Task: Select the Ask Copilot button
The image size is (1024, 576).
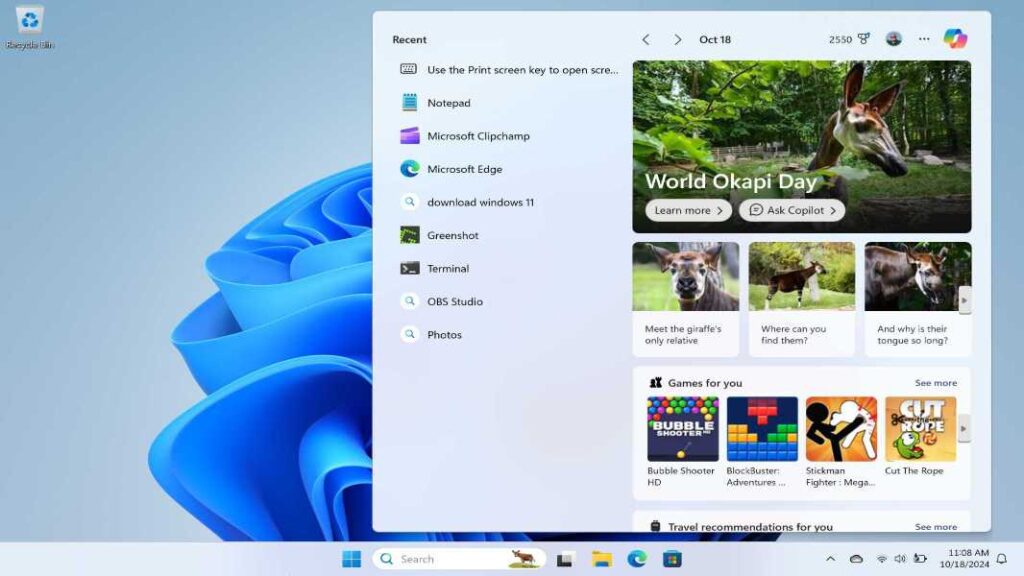Action: [792, 210]
